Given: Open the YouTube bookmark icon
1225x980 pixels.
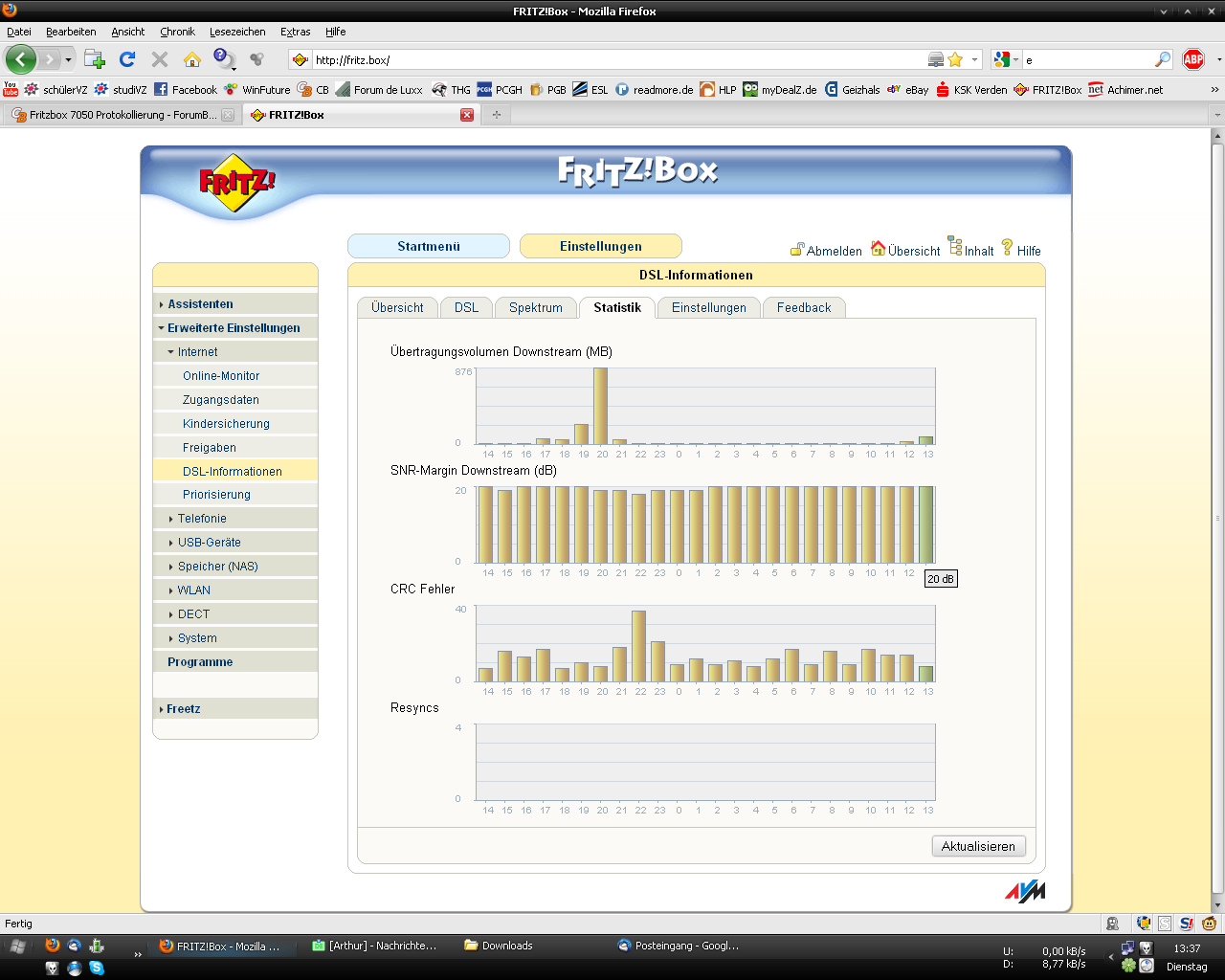Looking at the screenshot, I should [11, 89].
